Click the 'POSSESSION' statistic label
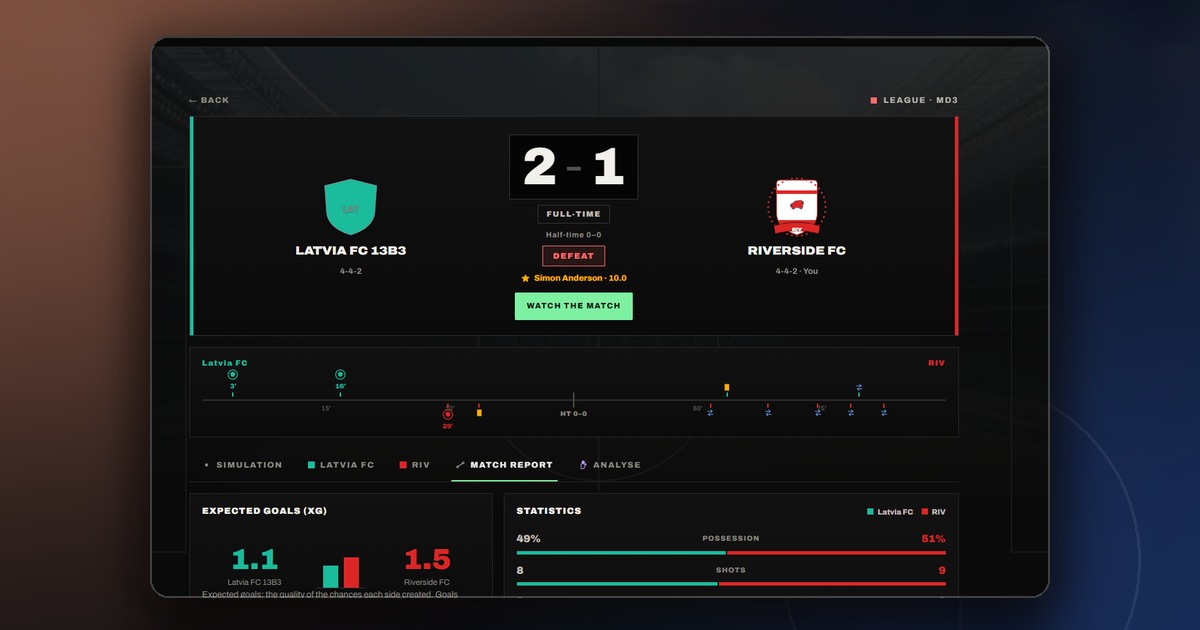The height and width of the screenshot is (630, 1200). [731, 538]
